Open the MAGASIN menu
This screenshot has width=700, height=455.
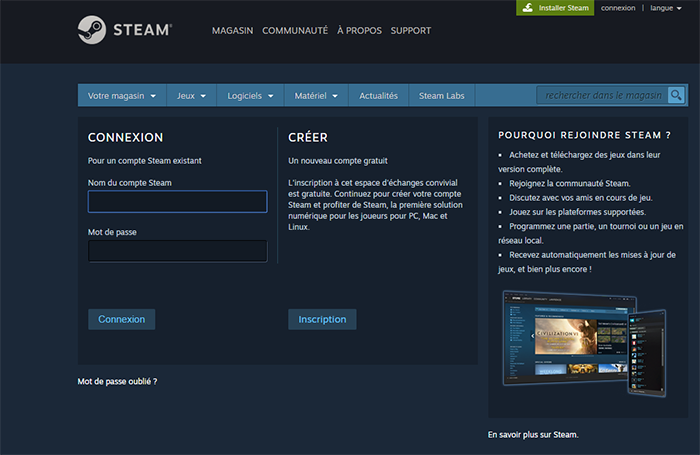pos(232,31)
